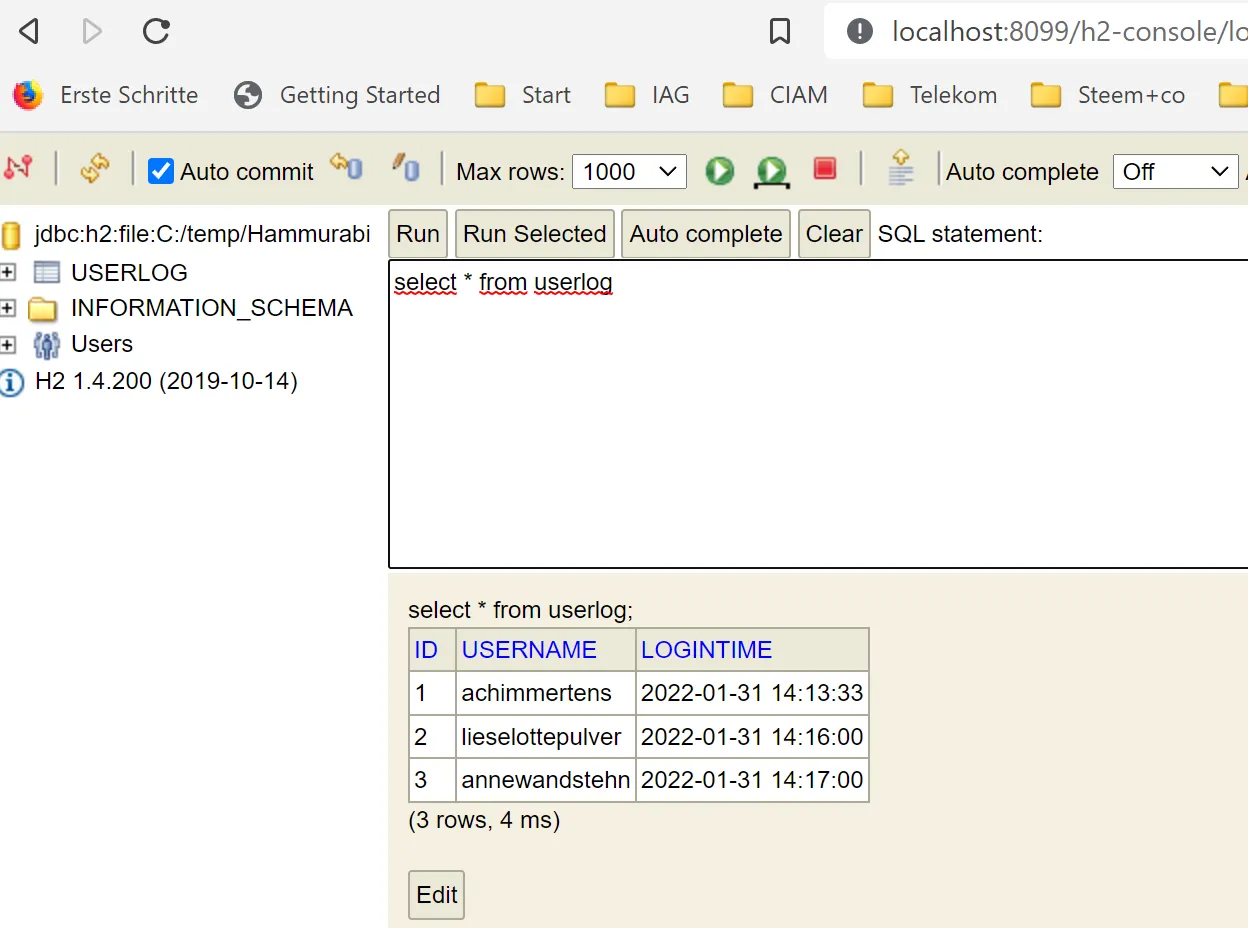
Task: Click the command history icon
Action: 901,167
